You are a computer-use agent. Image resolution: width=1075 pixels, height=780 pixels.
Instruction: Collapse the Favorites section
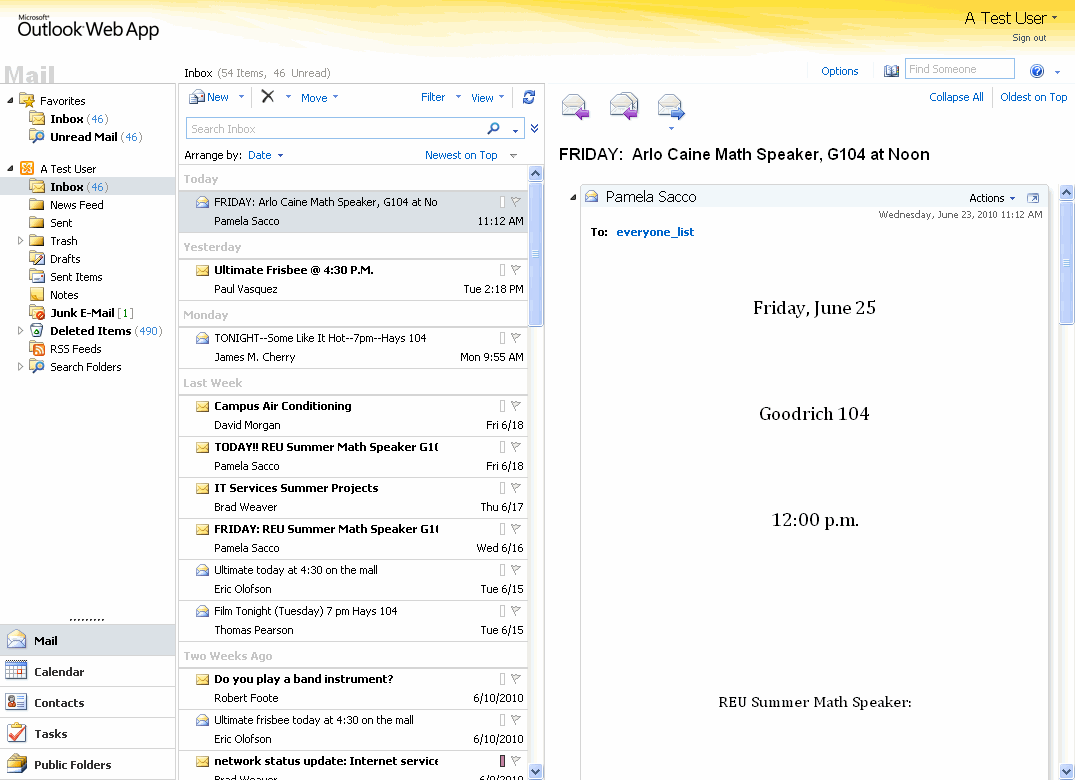pos(10,101)
